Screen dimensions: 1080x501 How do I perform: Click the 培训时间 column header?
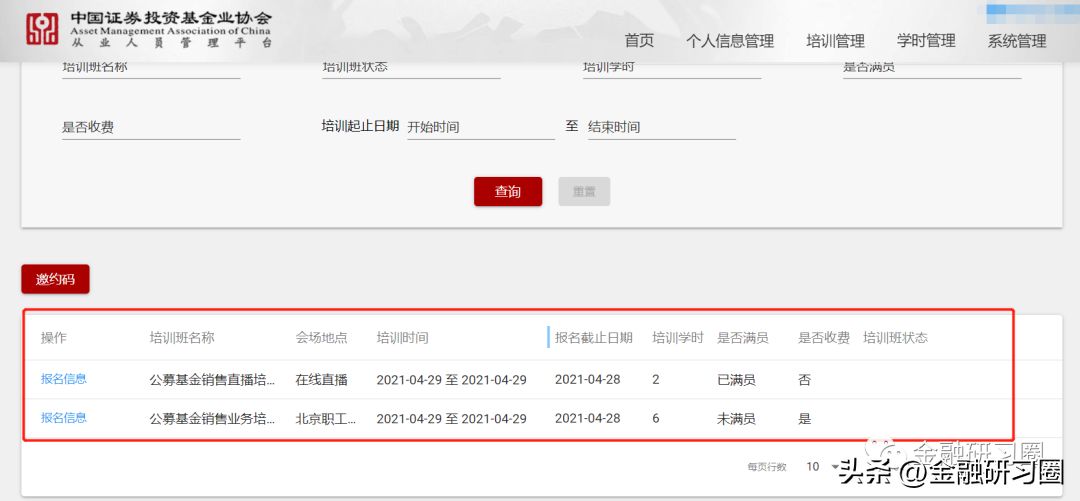tap(402, 338)
